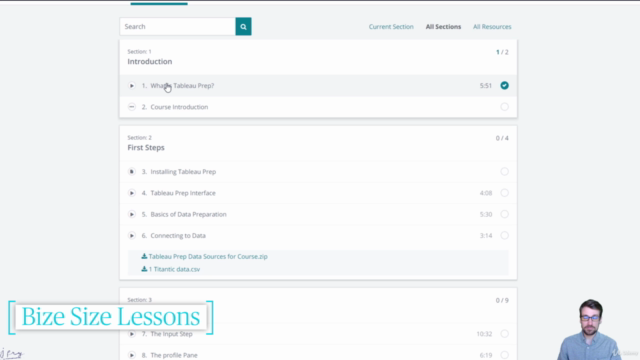This screenshot has width=640, height=360.
Task: Play Basics of Data Preparation icon
Action: tap(131, 214)
